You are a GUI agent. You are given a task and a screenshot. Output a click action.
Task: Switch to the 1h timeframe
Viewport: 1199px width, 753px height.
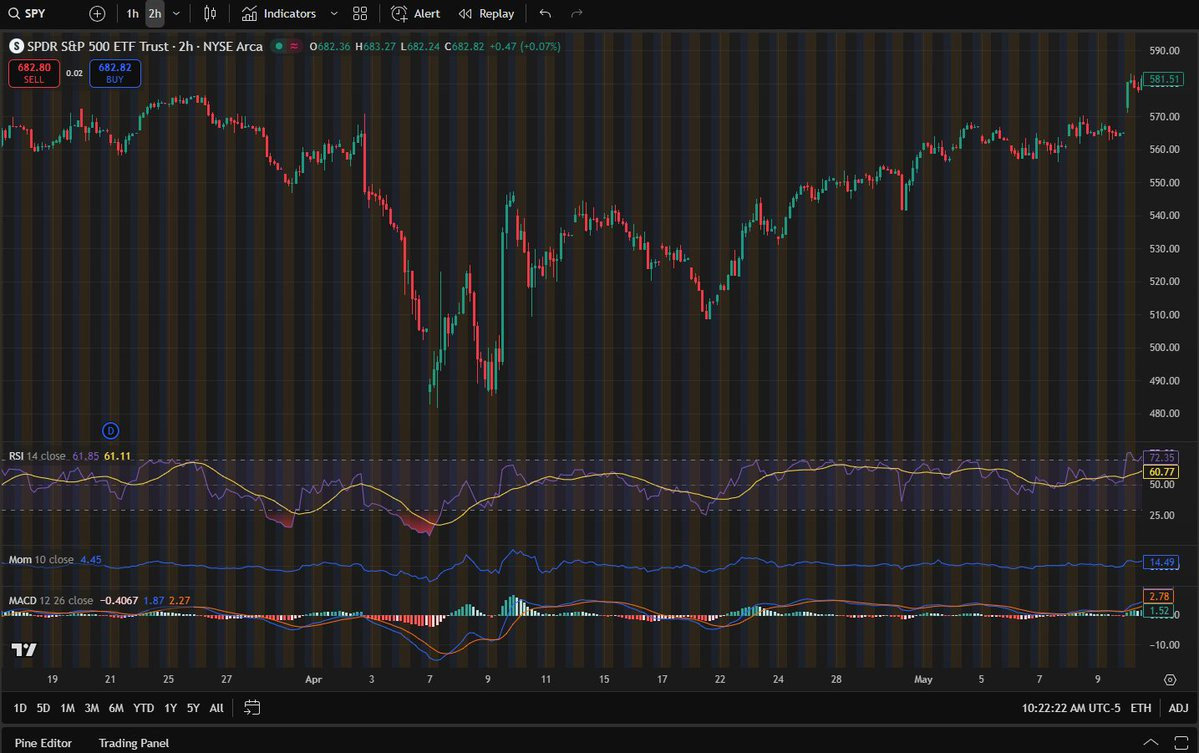point(132,14)
